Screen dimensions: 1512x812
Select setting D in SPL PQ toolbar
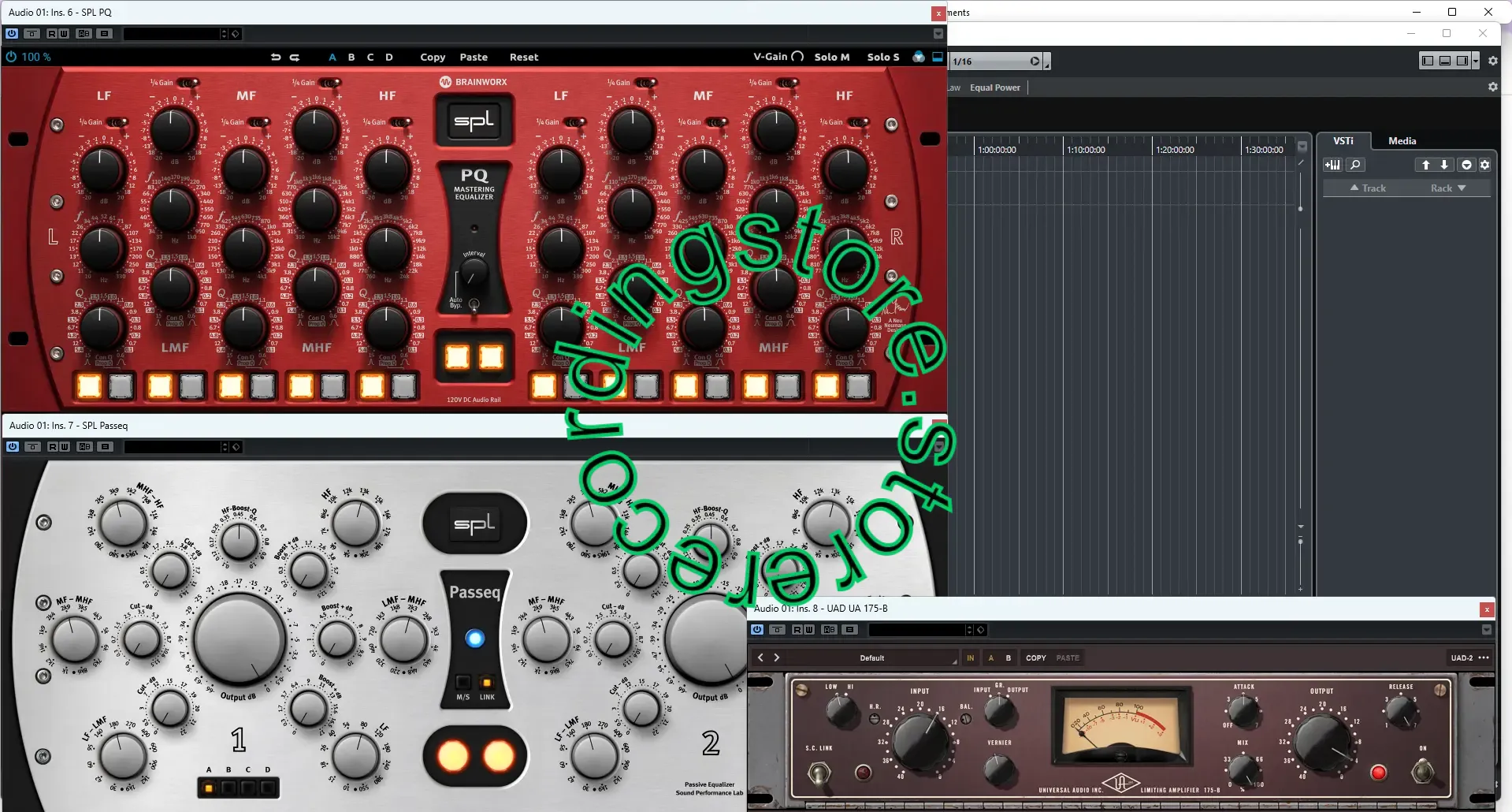(389, 57)
